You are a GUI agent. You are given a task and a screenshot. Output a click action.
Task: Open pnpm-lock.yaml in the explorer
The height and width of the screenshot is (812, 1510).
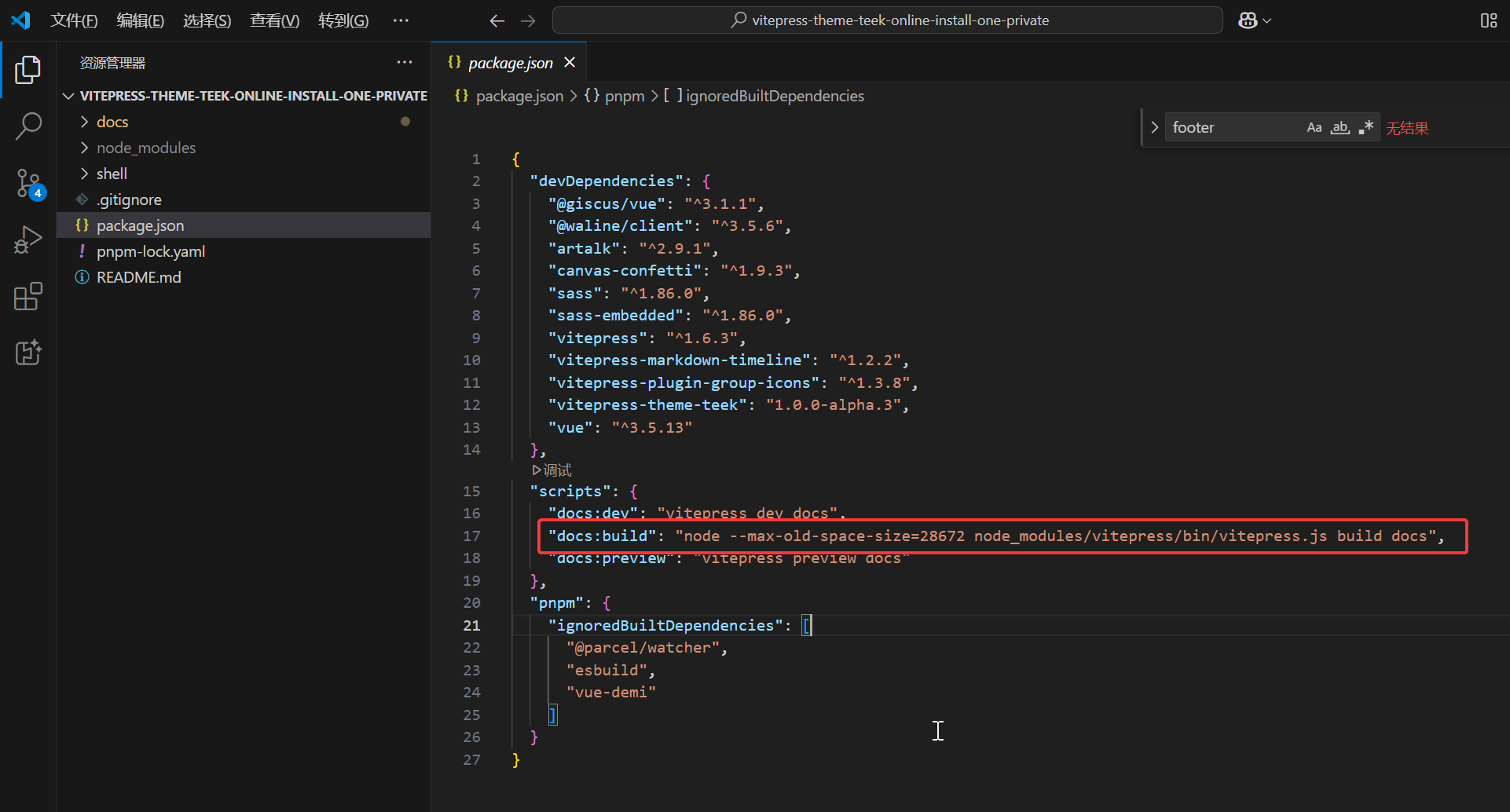pyautogui.click(x=244, y=251)
